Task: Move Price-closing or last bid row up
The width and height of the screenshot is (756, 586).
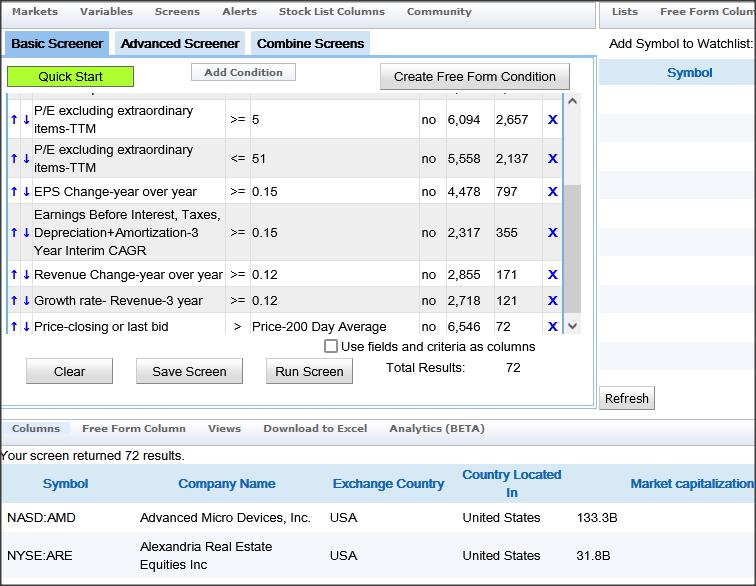Action: (x=14, y=327)
